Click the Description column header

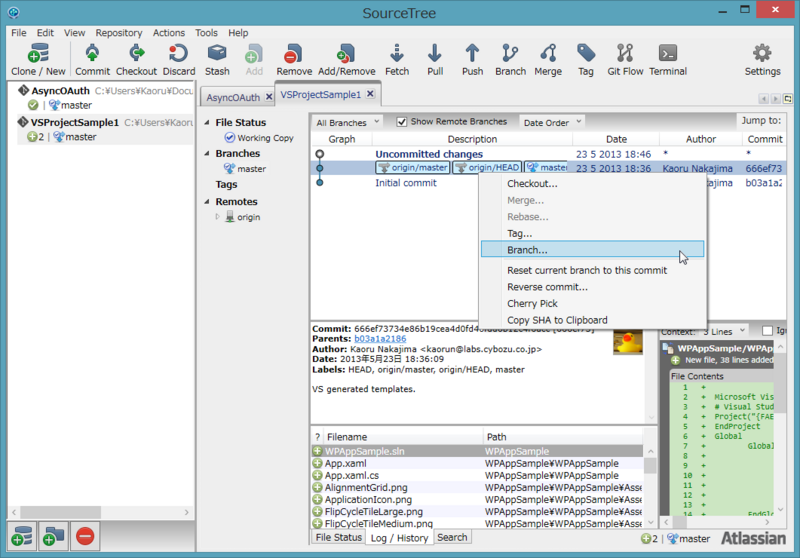[472, 139]
